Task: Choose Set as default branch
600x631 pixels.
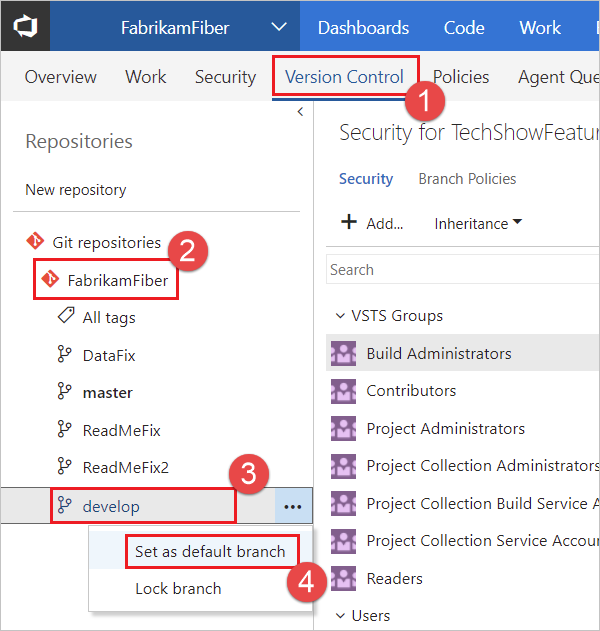Action: click(x=210, y=551)
